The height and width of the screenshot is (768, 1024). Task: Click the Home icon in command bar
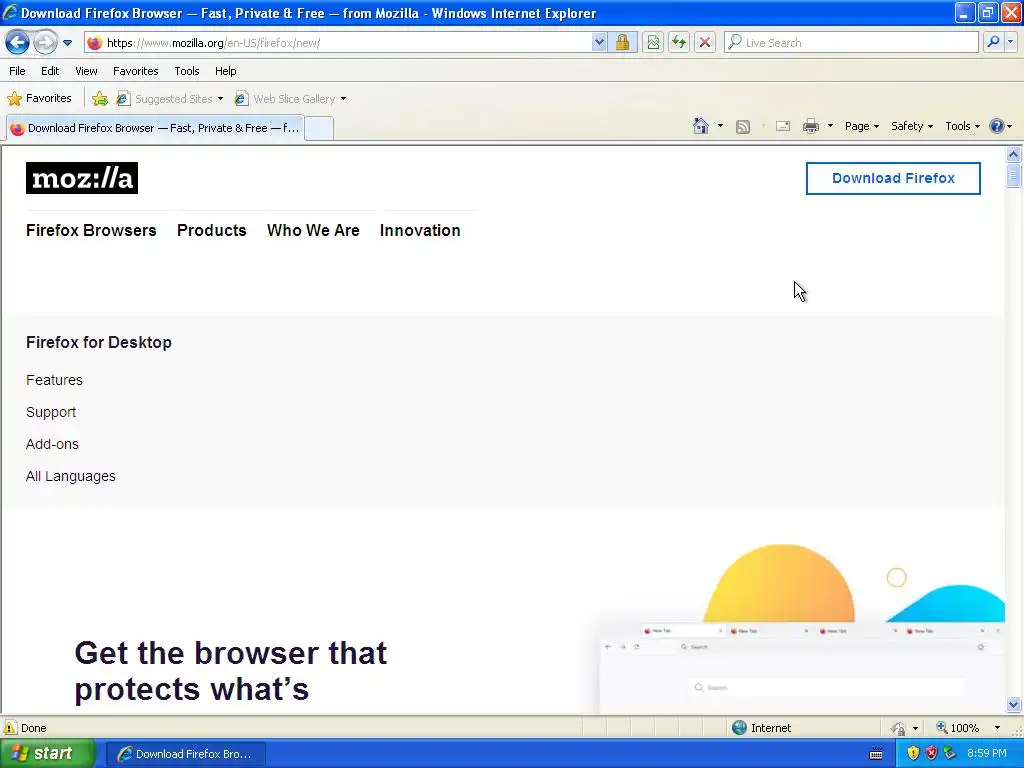[701, 126]
